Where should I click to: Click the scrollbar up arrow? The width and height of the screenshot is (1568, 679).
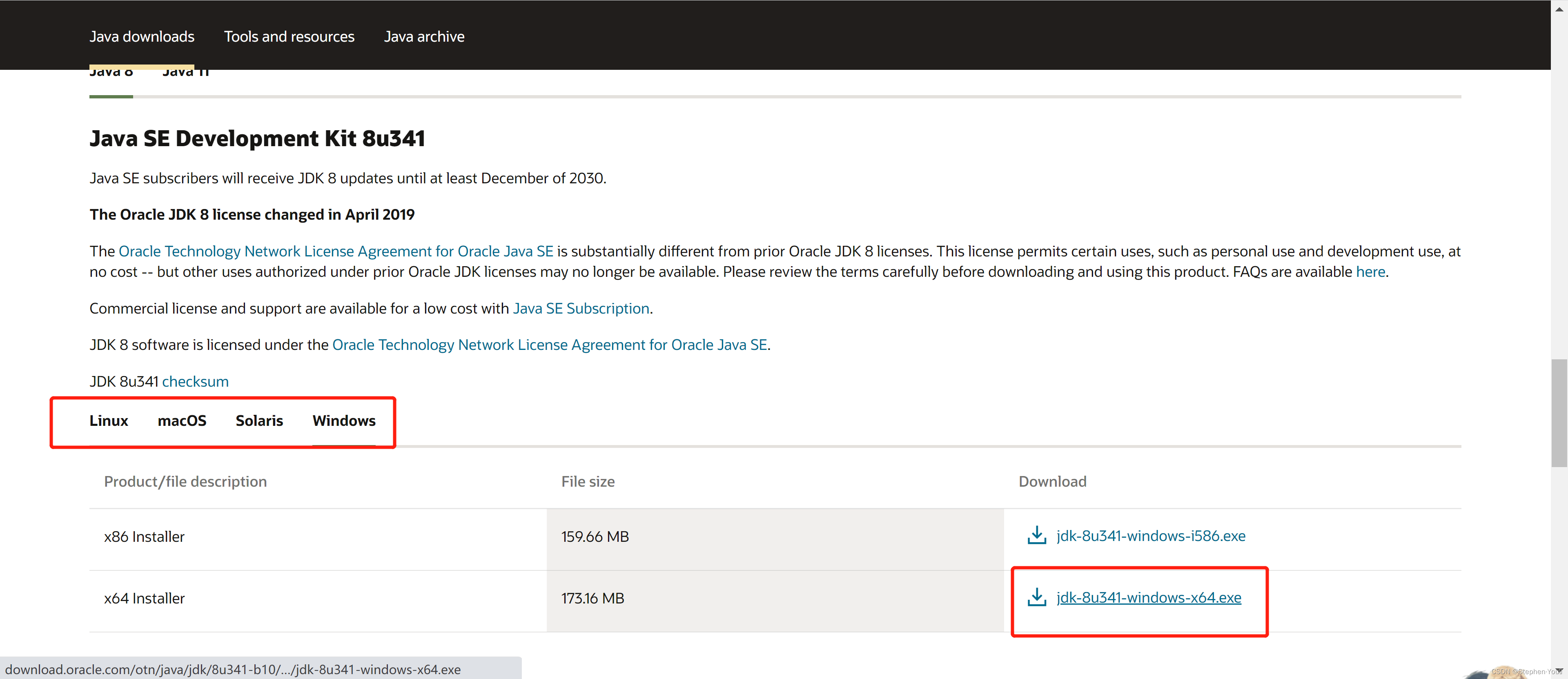coord(1559,9)
